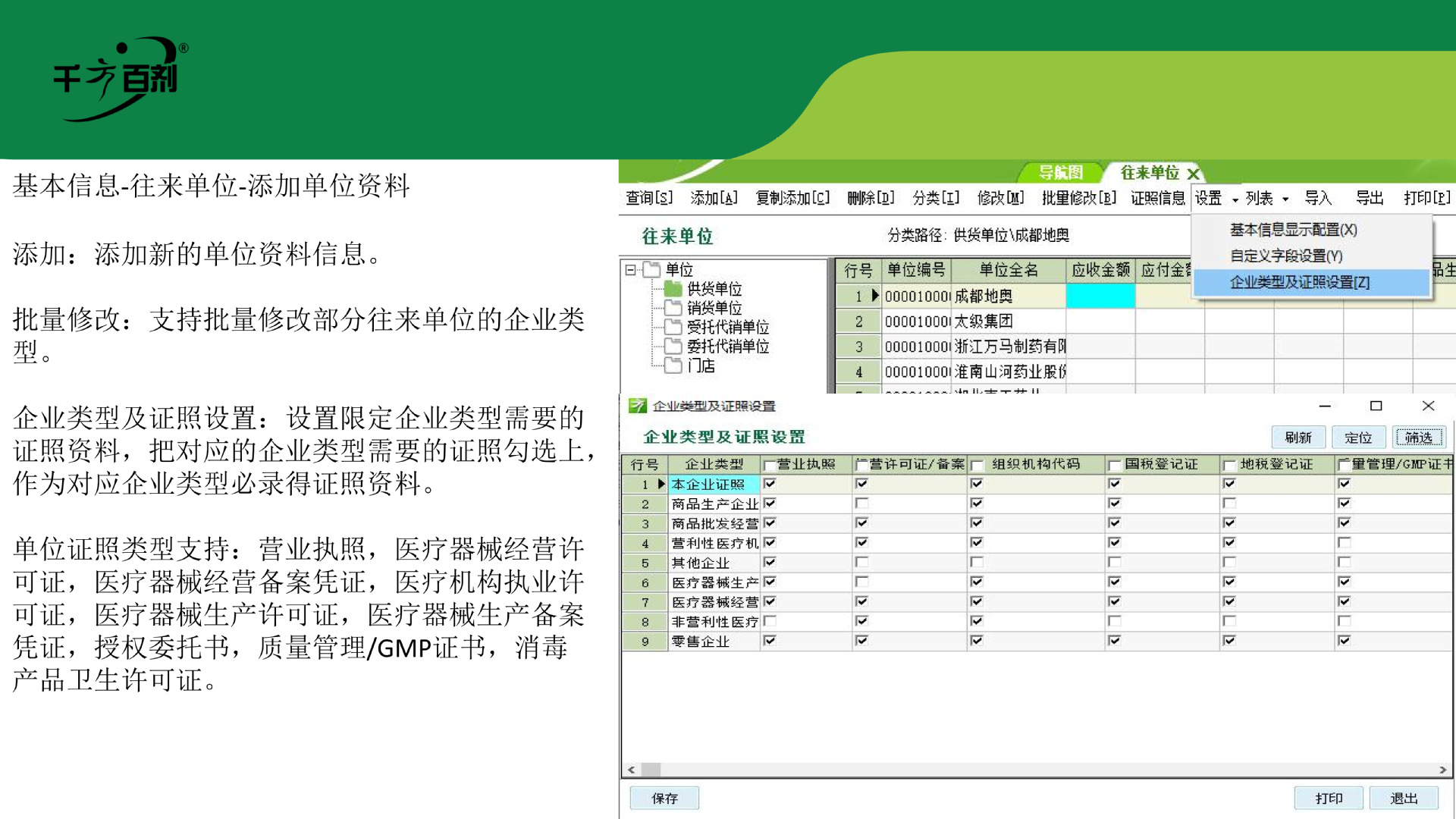Click the 刷新 button
Screen dimensions: 1456x819
click(x=1298, y=438)
